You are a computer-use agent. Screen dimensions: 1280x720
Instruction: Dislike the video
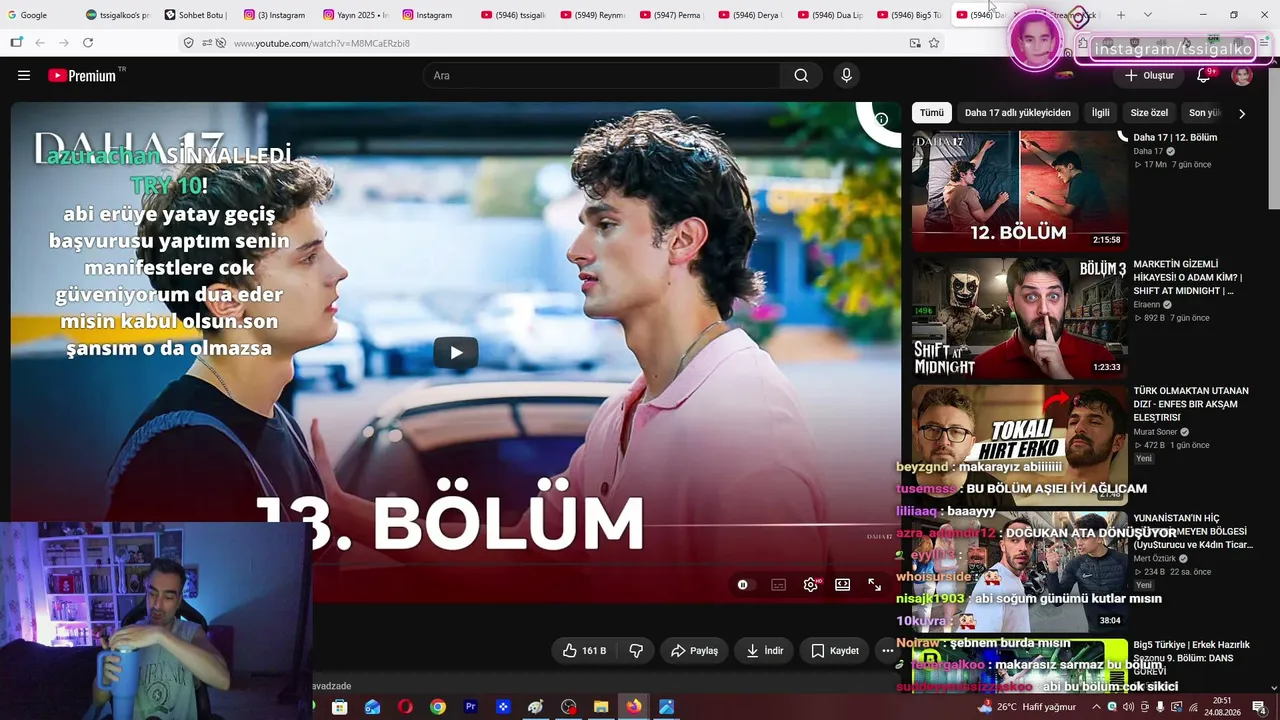(636, 651)
